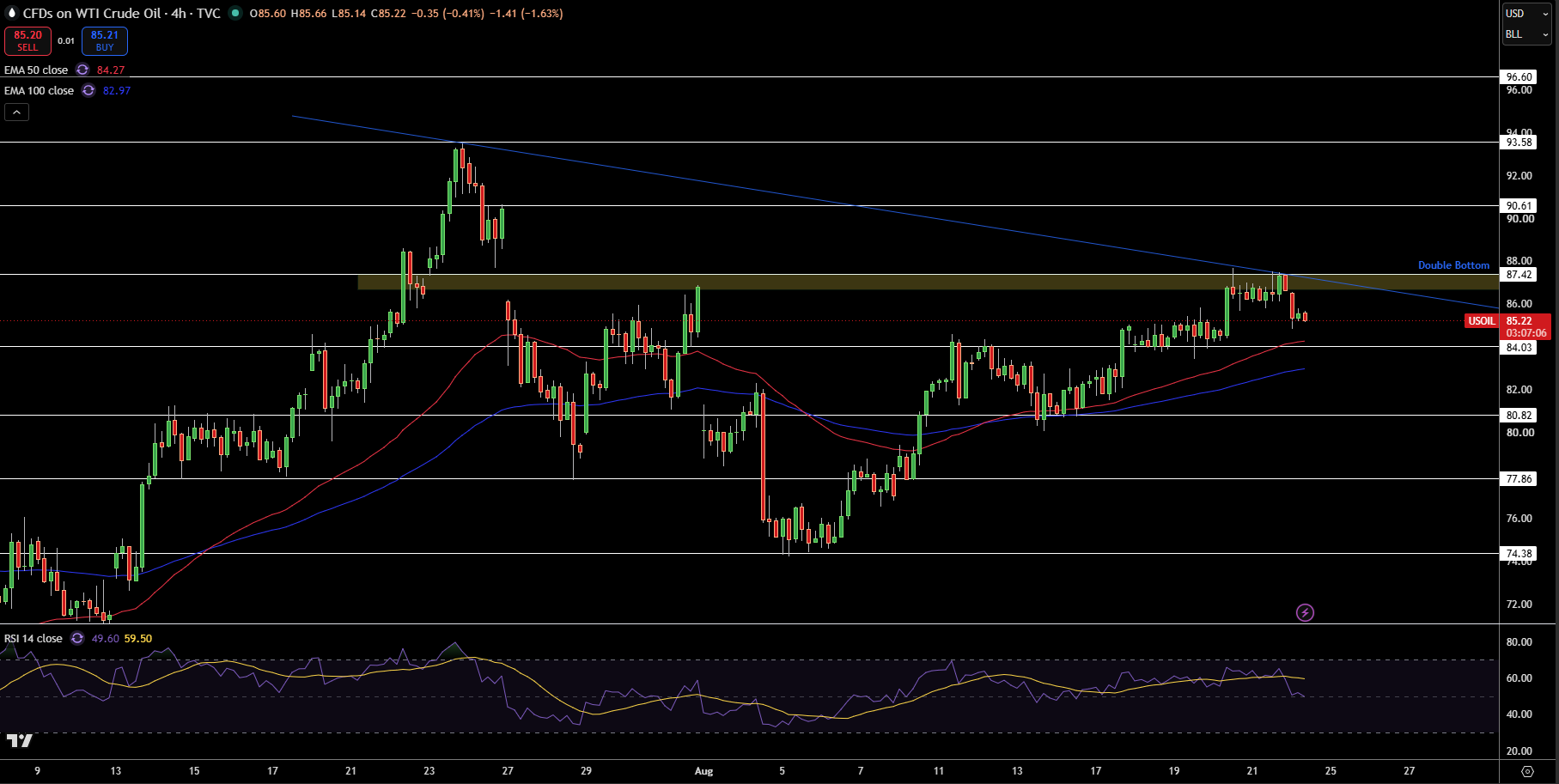Click the 80.82 price level label
The width and height of the screenshot is (1559, 784).
1519,416
